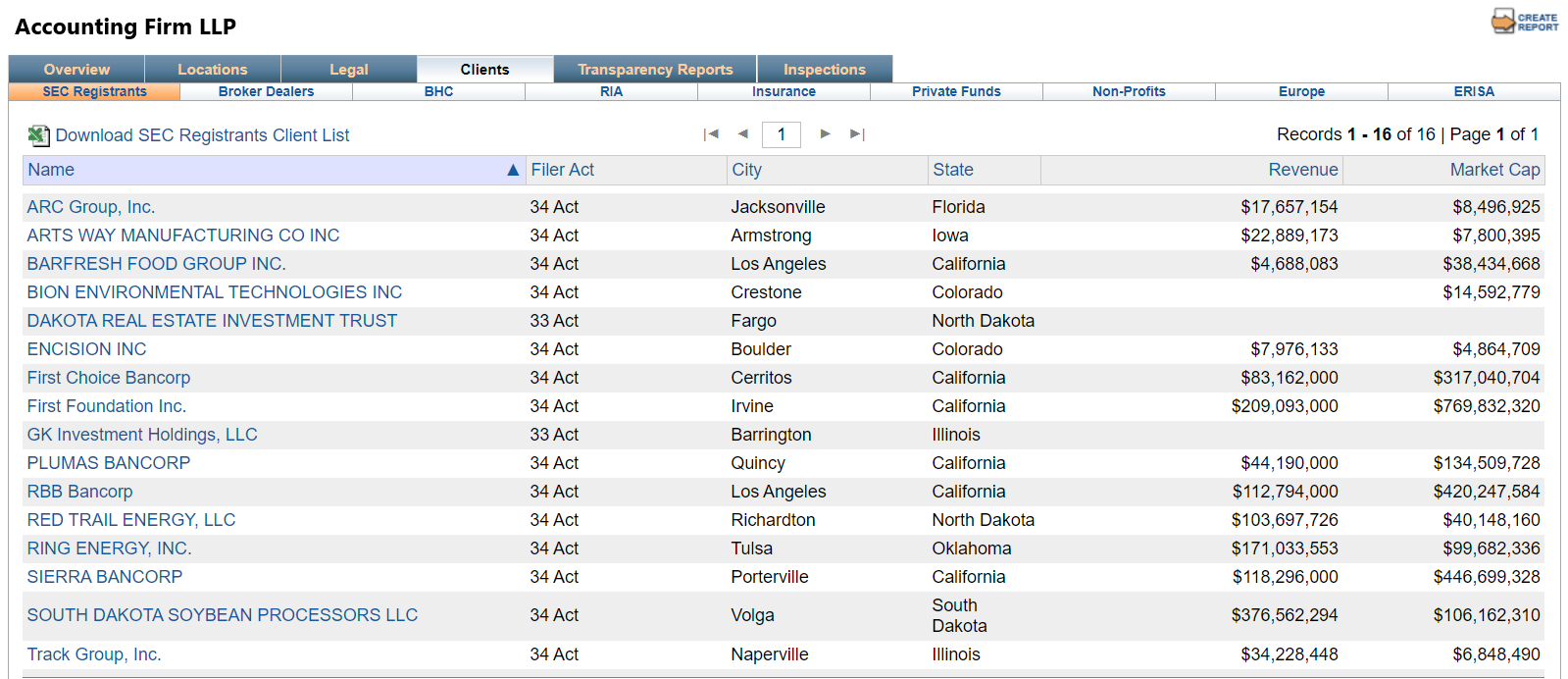Download SEC Registrants Client List link
1568x679 pixels.
[202, 135]
